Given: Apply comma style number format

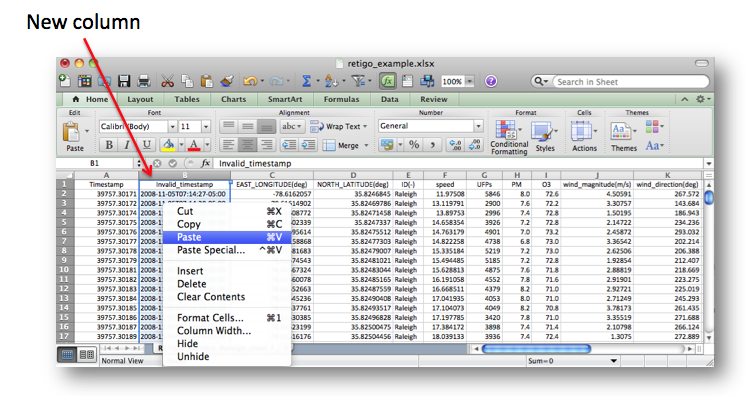Looking at the screenshot, I should coord(433,145).
